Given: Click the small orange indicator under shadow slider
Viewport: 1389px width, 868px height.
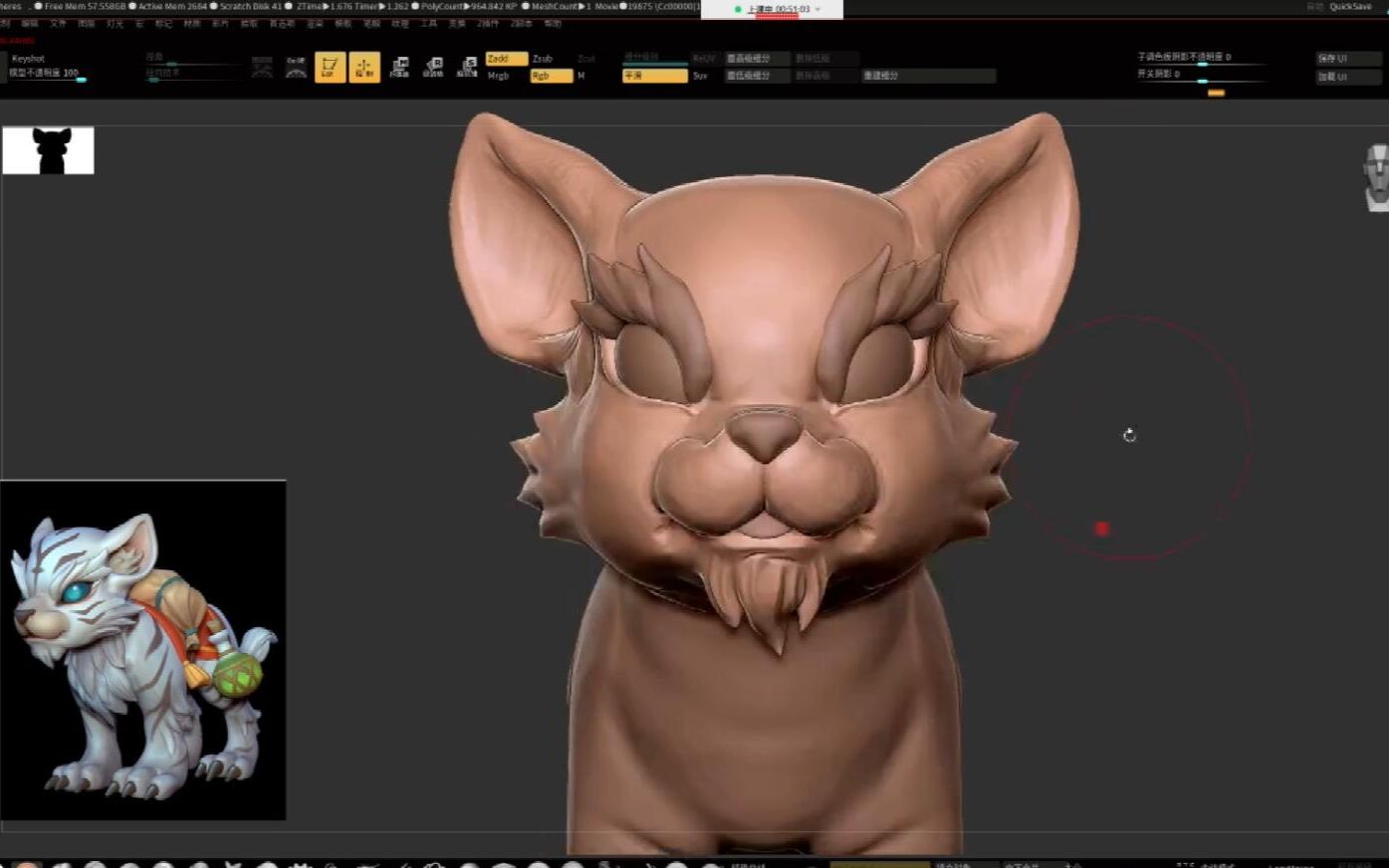Looking at the screenshot, I should point(1216,93).
